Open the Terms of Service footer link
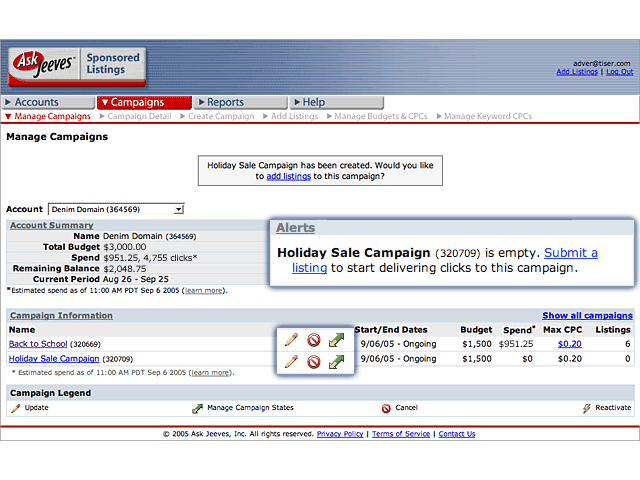The width and height of the screenshot is (640, 480). coord(401,434)
